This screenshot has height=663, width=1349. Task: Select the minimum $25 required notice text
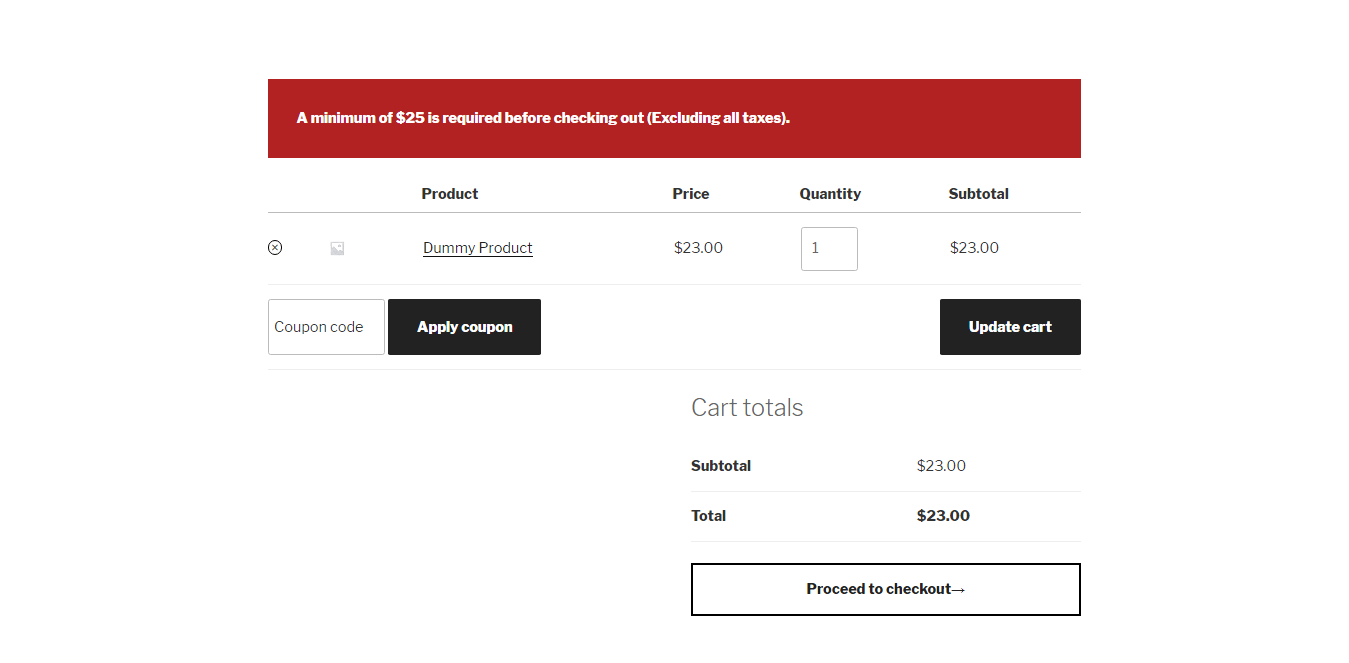point(543,118)
